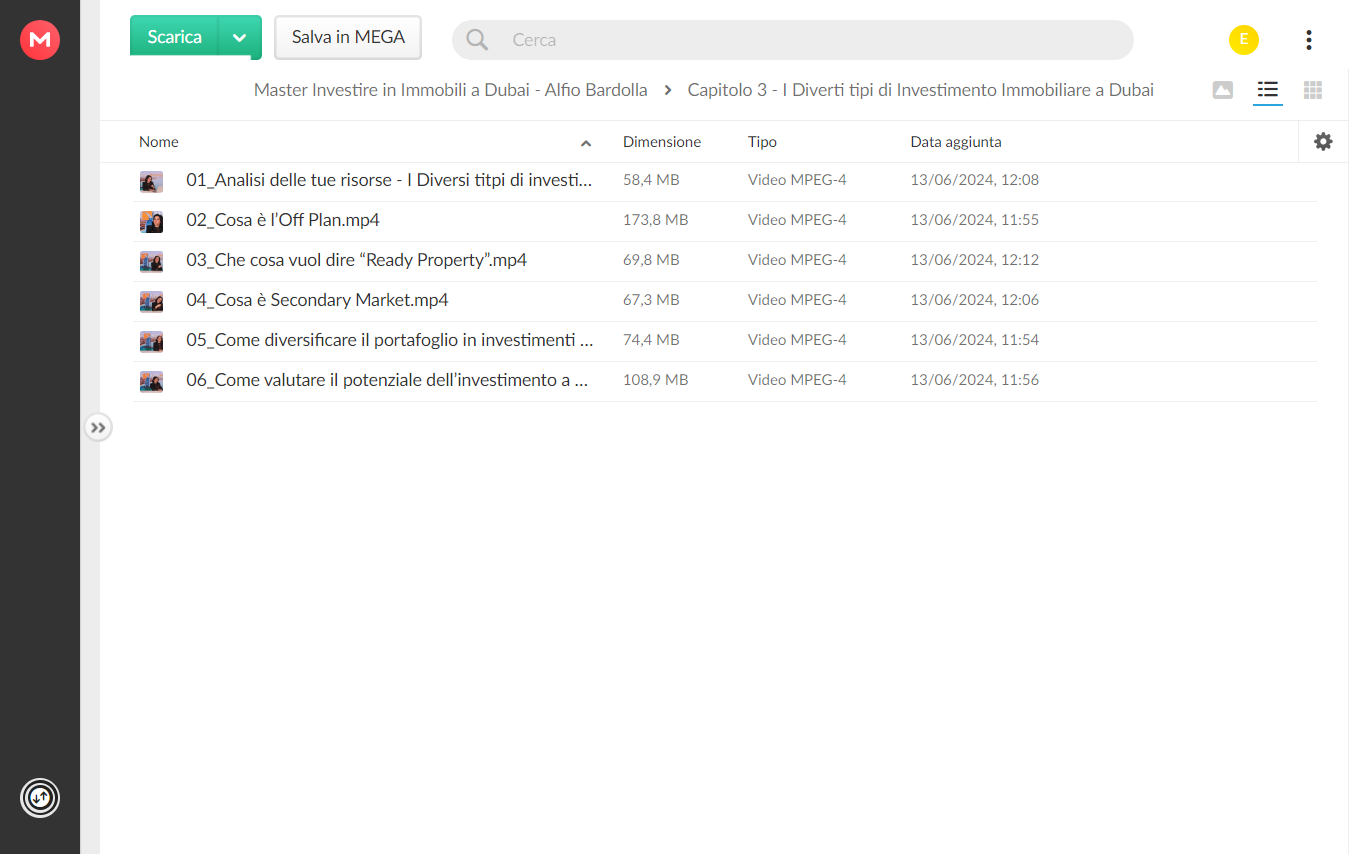Viewport: 1349px width, 854px height.
Task: Select the 02_Cosa è l'Off Plan.mp4 thumbnail
Action: coord(151,221)
